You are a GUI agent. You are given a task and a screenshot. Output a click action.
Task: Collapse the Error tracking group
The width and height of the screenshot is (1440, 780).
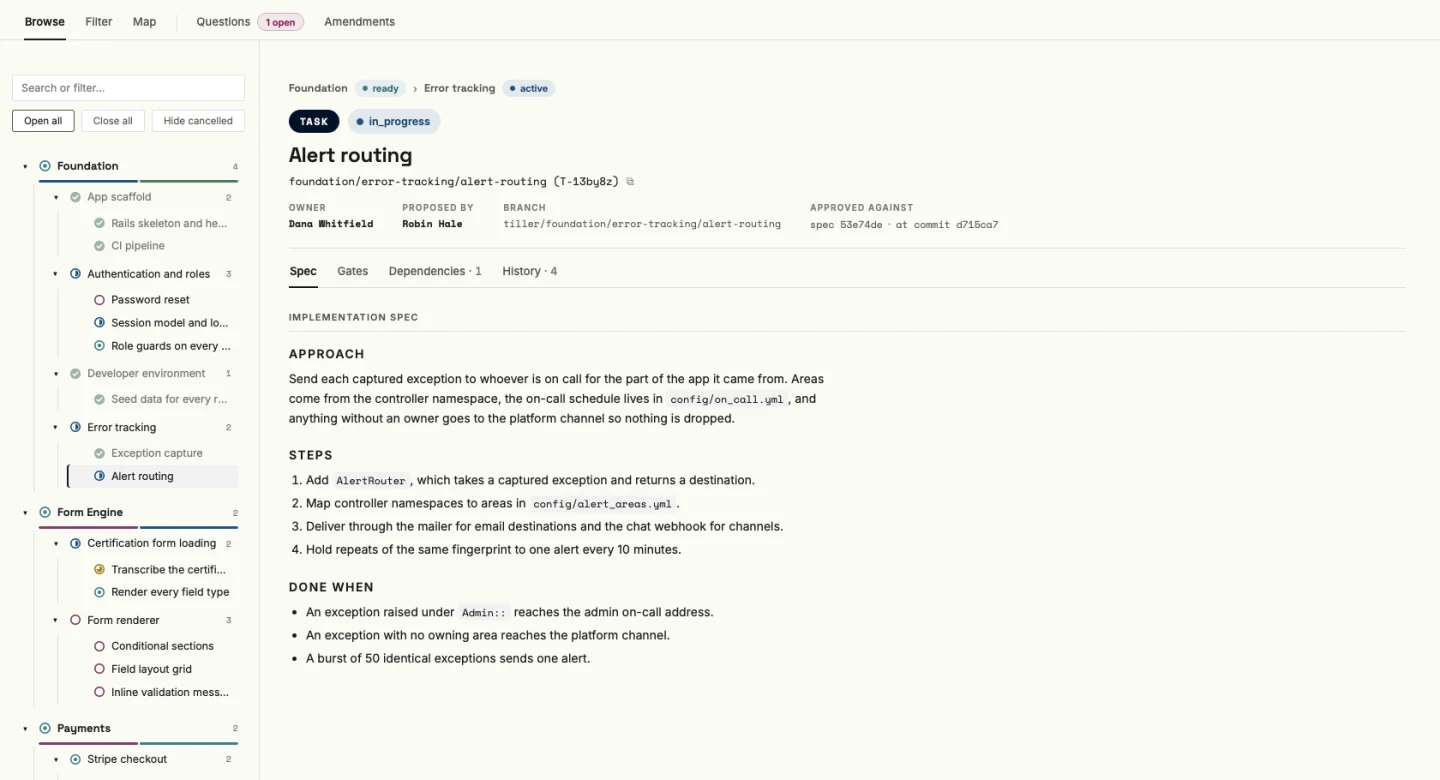(56, 427)
